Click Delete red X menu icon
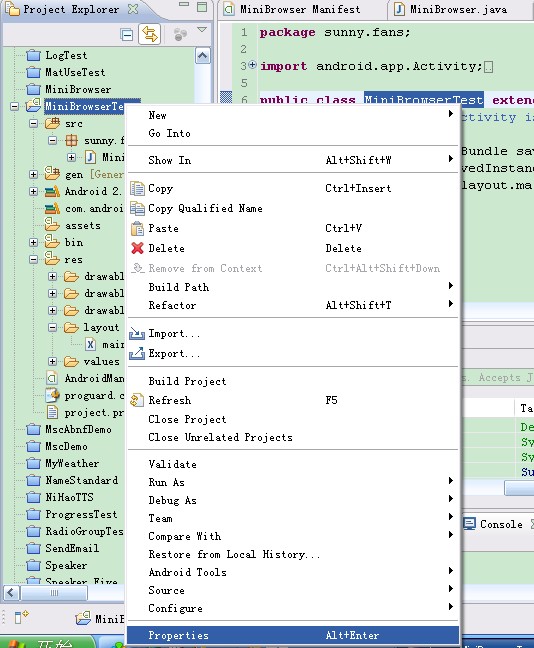Viewport: 534px width, 648px height. (x=137, y=248)
